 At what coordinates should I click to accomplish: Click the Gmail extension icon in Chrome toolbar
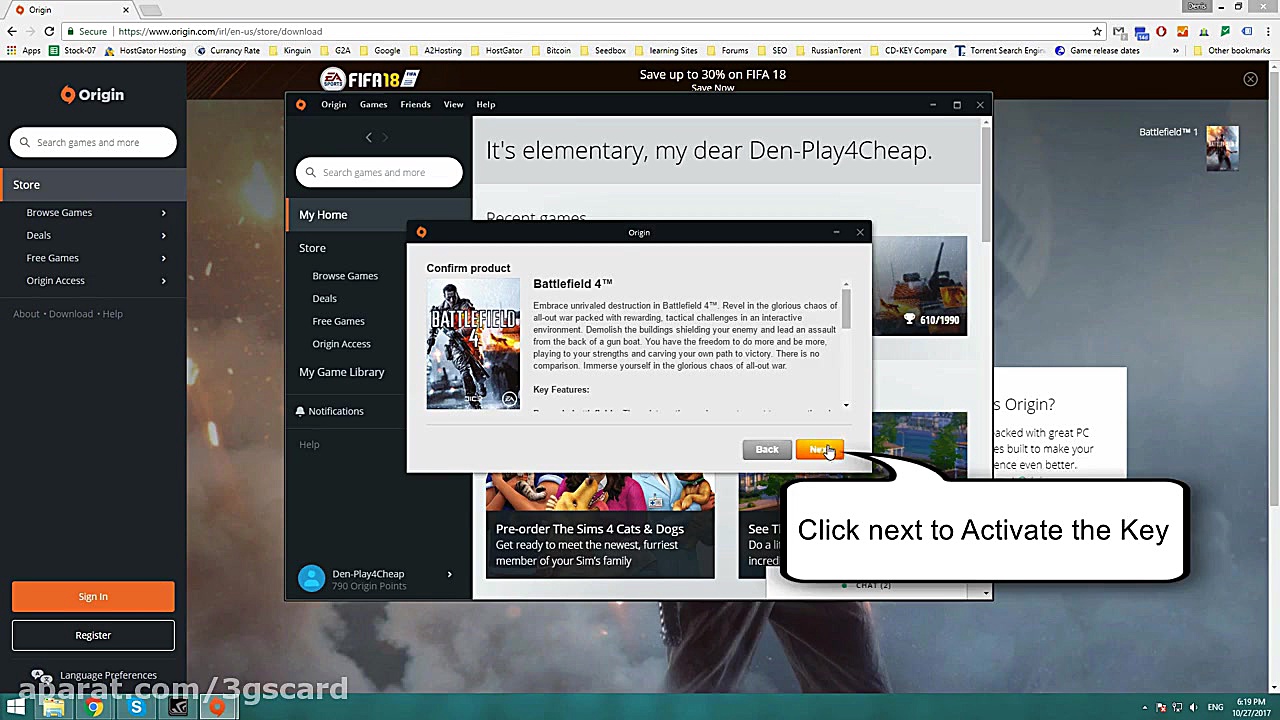point(1119,31)
